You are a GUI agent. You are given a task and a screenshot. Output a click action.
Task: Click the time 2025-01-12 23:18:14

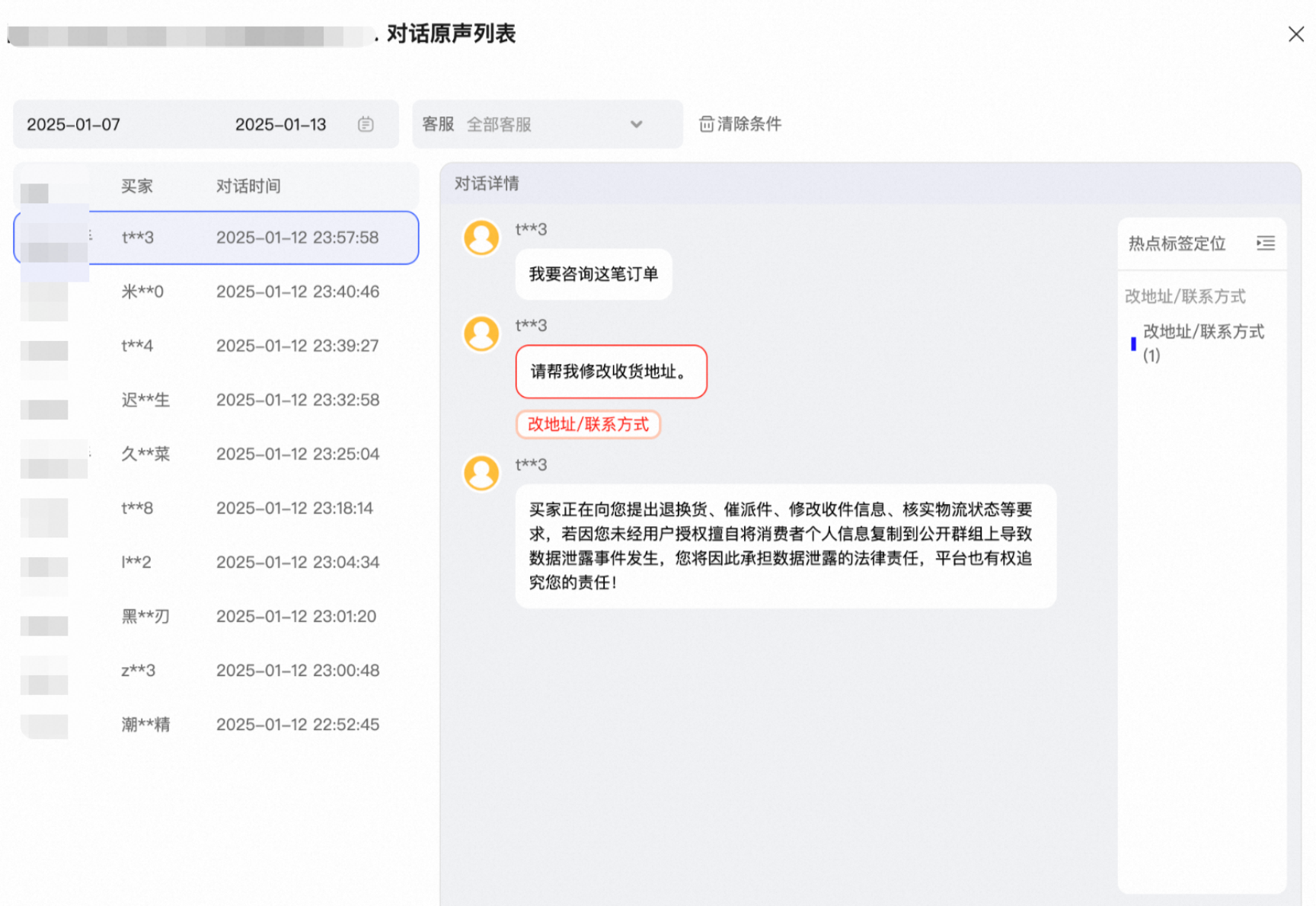tap(295, 508)
